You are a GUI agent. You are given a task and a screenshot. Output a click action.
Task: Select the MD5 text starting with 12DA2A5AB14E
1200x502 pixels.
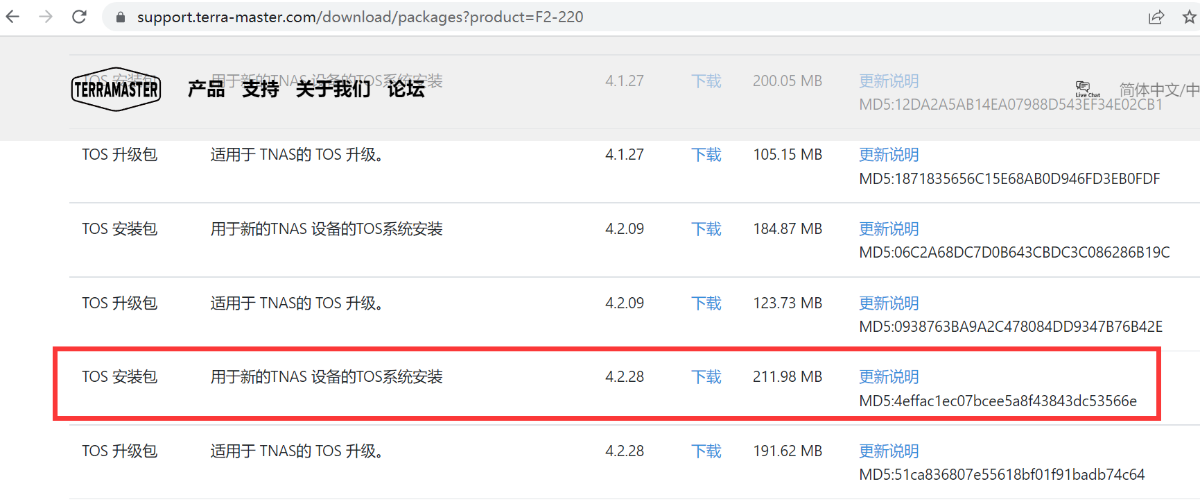(1011, 105)
